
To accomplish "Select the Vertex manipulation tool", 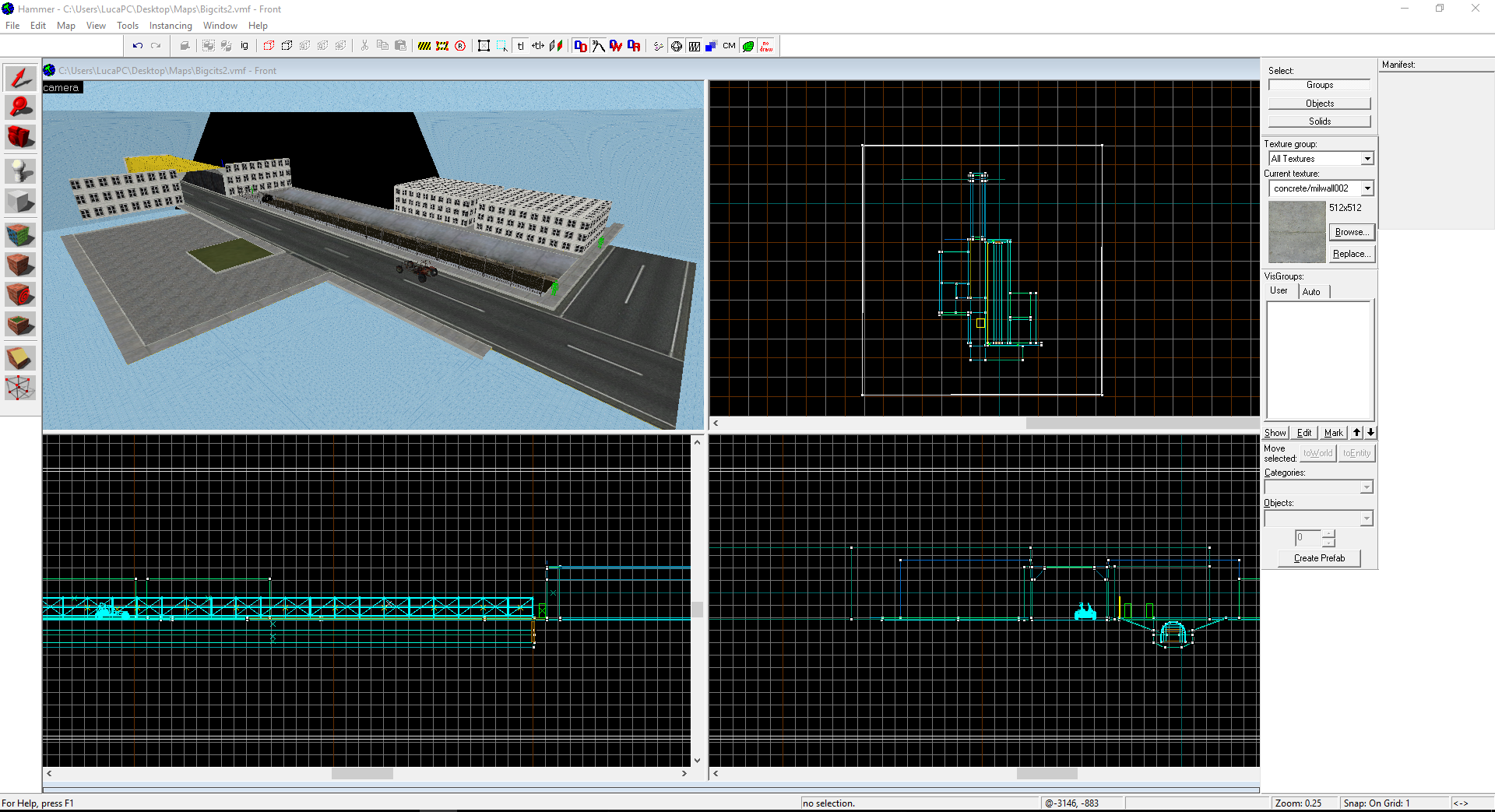I will tap(20, 388).
